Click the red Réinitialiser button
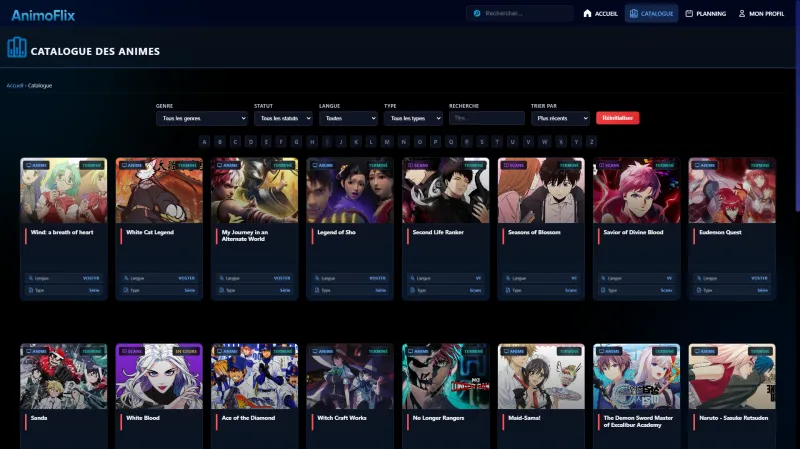 click(617, 118)
